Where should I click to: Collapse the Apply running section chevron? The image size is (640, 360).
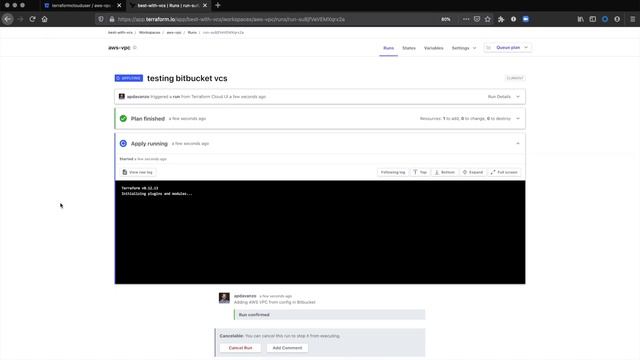518,143
